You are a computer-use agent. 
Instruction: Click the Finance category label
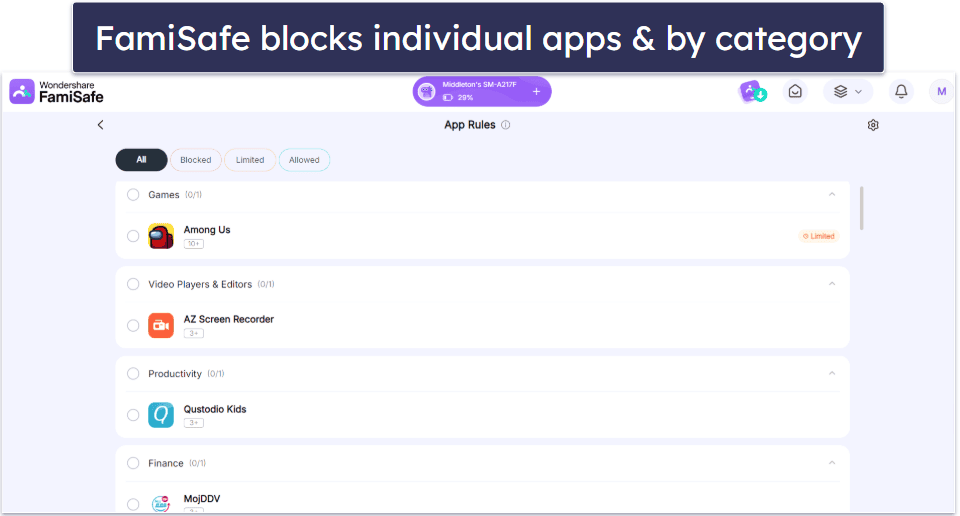tap(165, 463)
